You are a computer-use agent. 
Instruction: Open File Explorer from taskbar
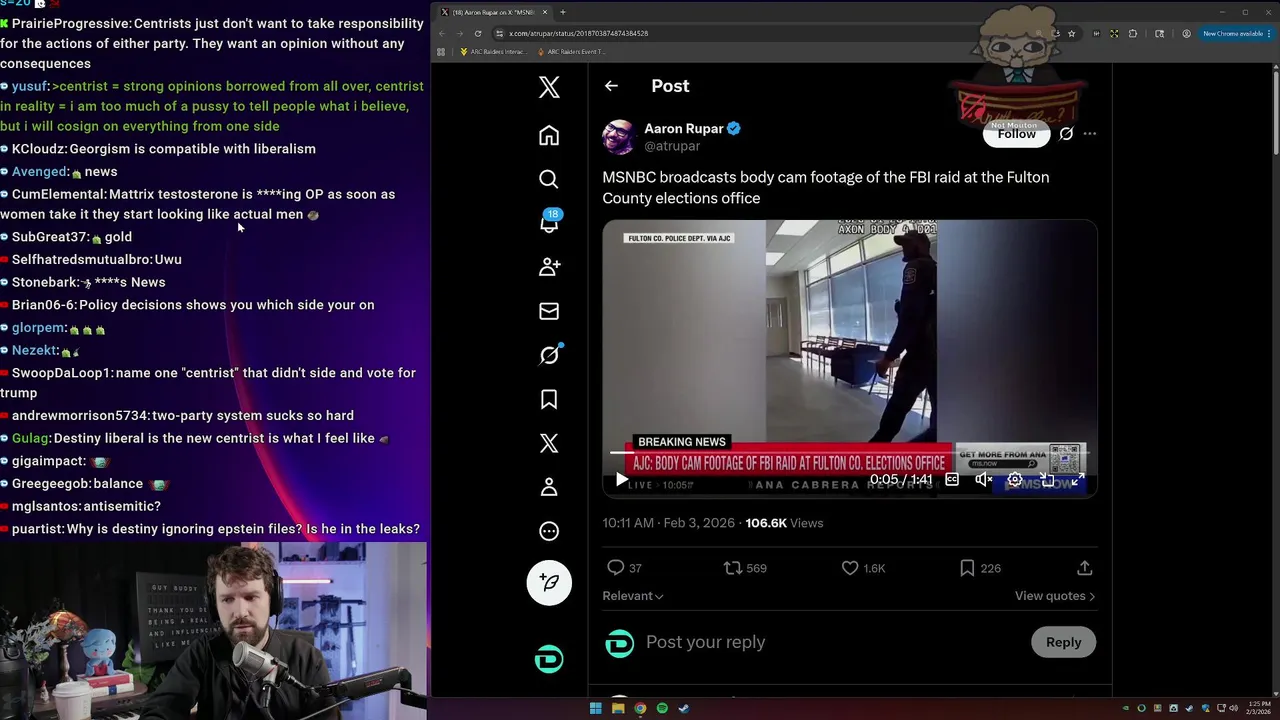[x=618, y=708]
